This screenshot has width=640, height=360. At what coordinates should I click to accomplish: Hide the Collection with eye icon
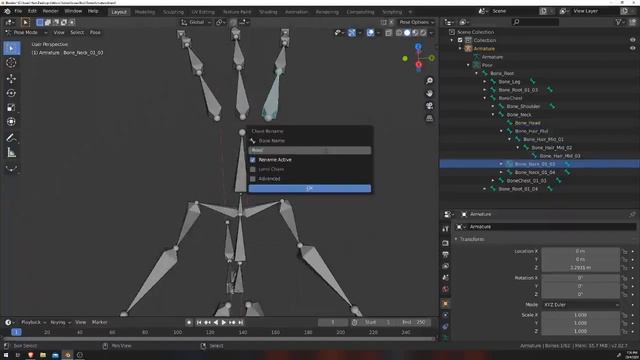point(632,40)
